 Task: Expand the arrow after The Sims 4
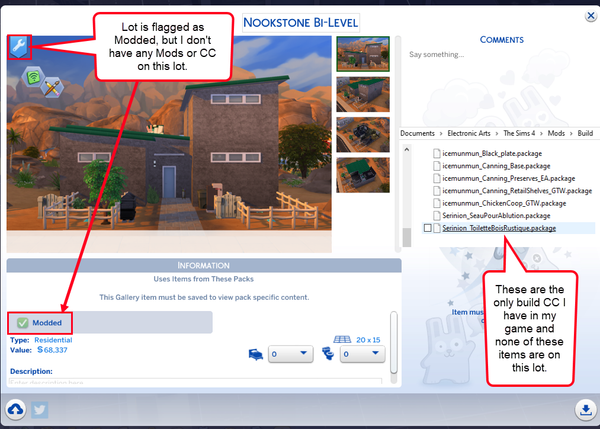(541, 134)
